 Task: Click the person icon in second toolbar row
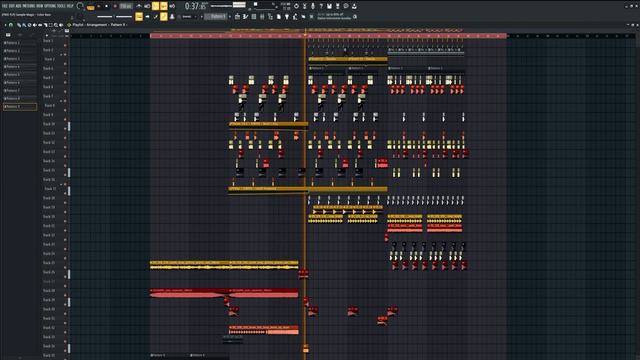click(172, 17)
